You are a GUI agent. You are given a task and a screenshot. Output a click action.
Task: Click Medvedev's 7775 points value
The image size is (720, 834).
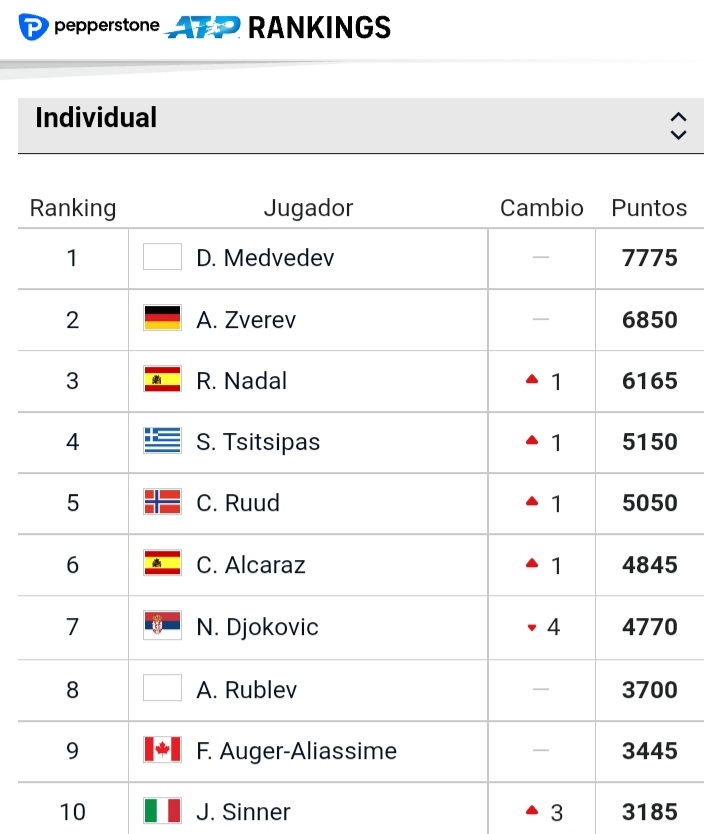coord(649,258)
